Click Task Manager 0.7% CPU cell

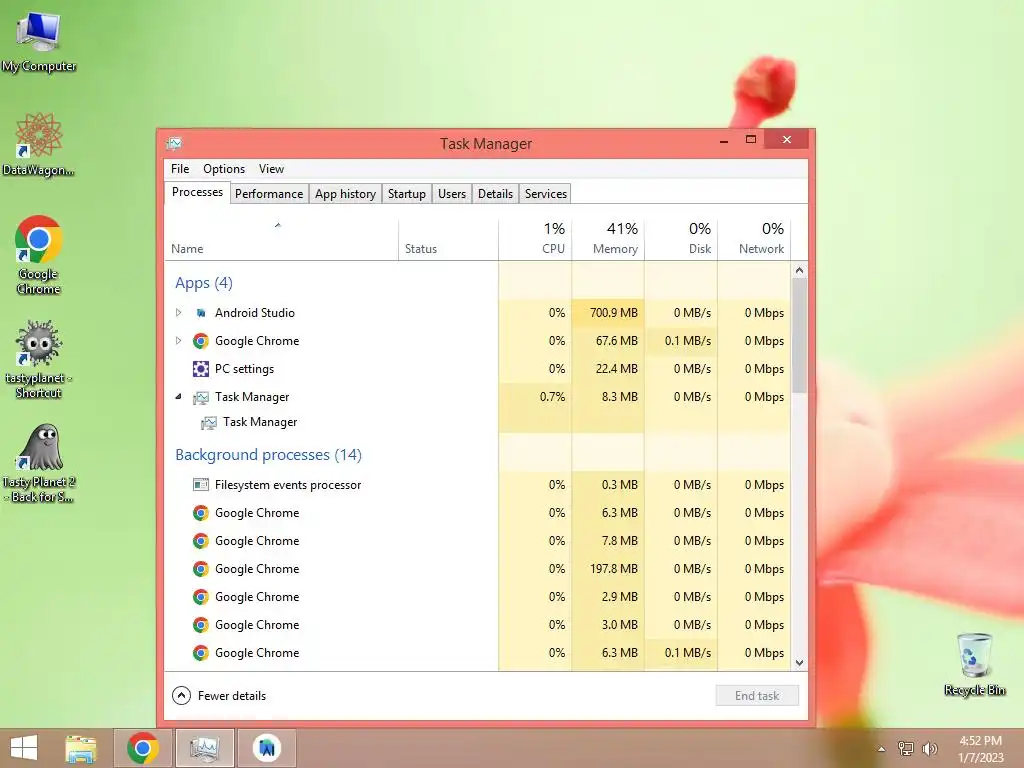[x=536, y=396]
